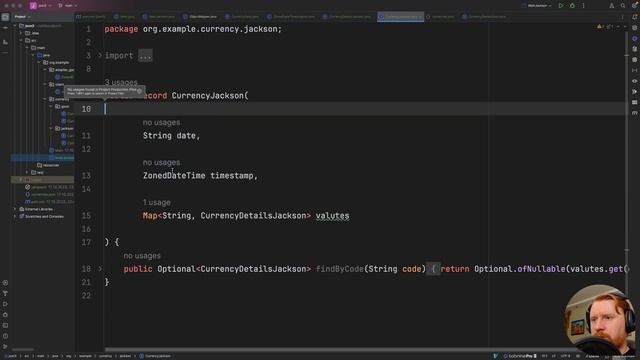Image resolution: width=640 pixels, height=360 pixels.
Task: Open Search Everywhere magnifier icon
Action: tap(623, 6)
